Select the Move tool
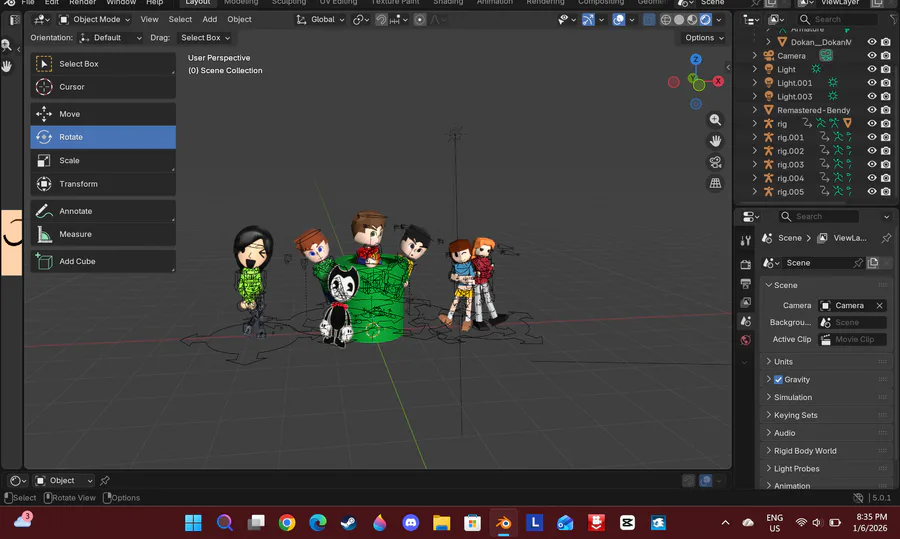900x539 pixels. tap(103, 114)
